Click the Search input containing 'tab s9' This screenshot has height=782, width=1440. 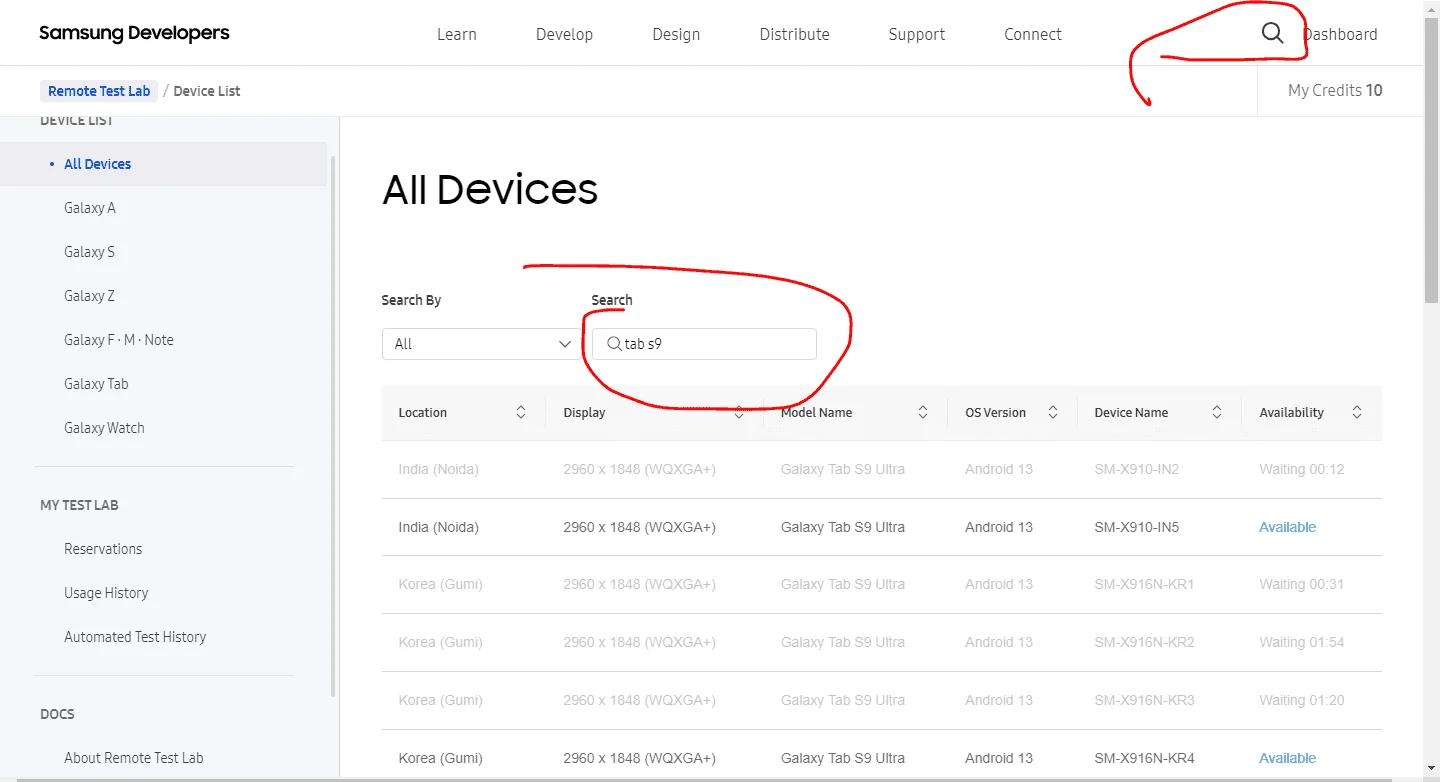(704, 344)
